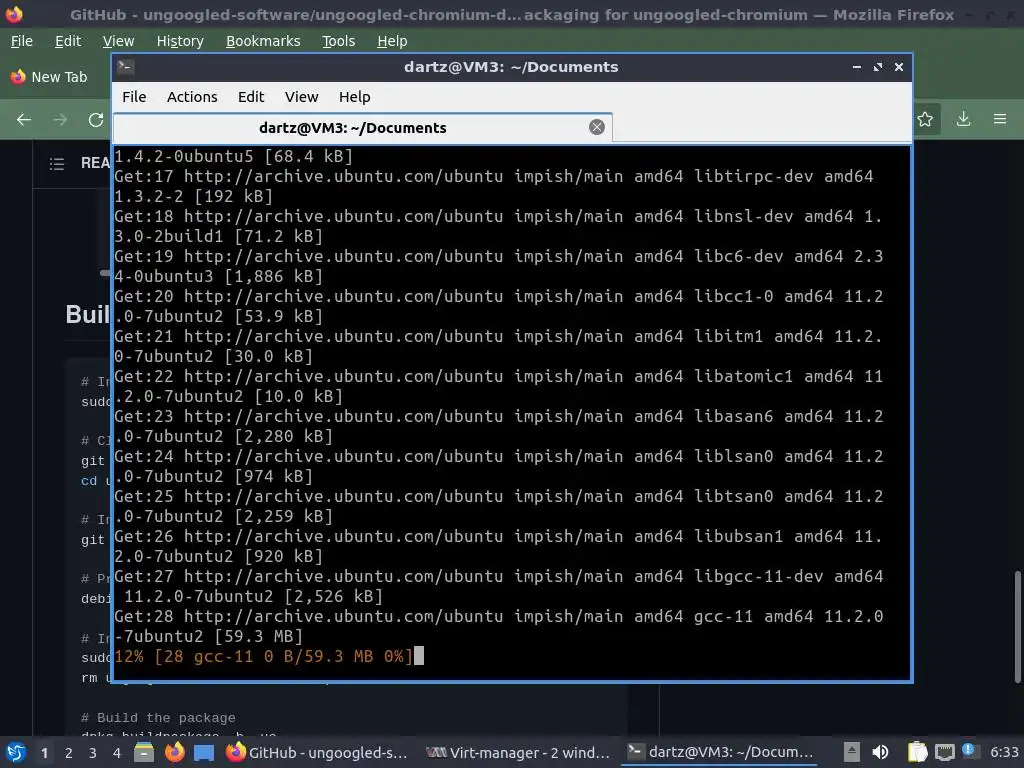Go back in Firefox
The image size is (1024, 768).
point(24,120)
